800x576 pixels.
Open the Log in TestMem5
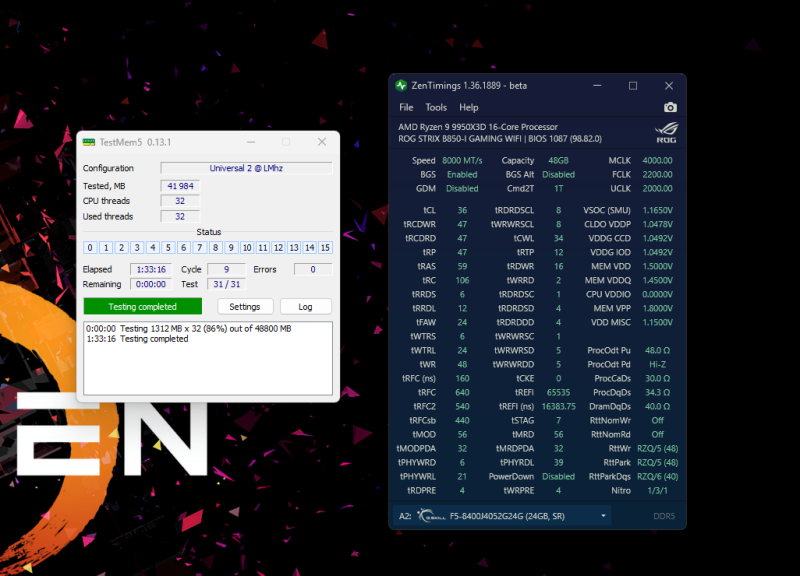click(x=306, y=307)
